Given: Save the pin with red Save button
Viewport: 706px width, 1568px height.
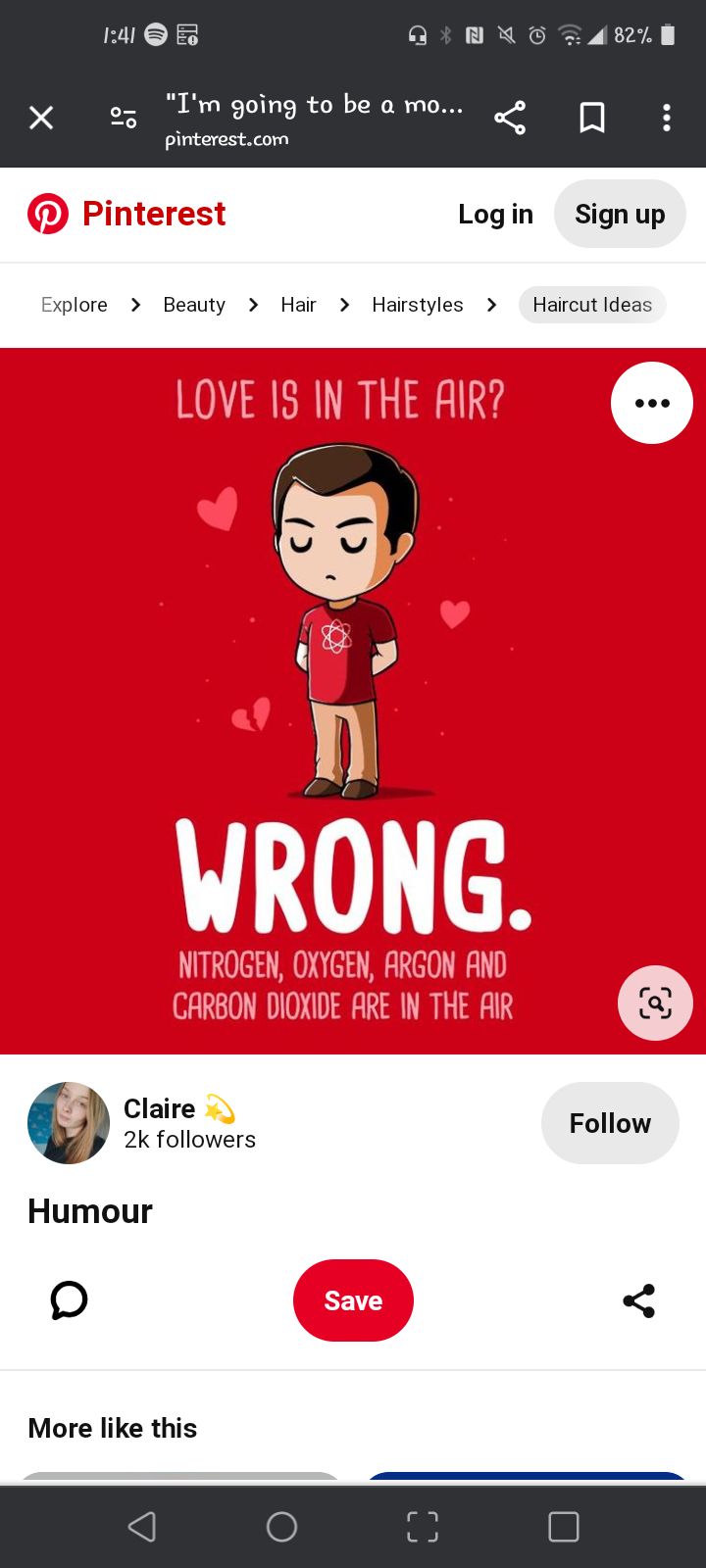Looking at the screenshot, I should (353, 1300).
